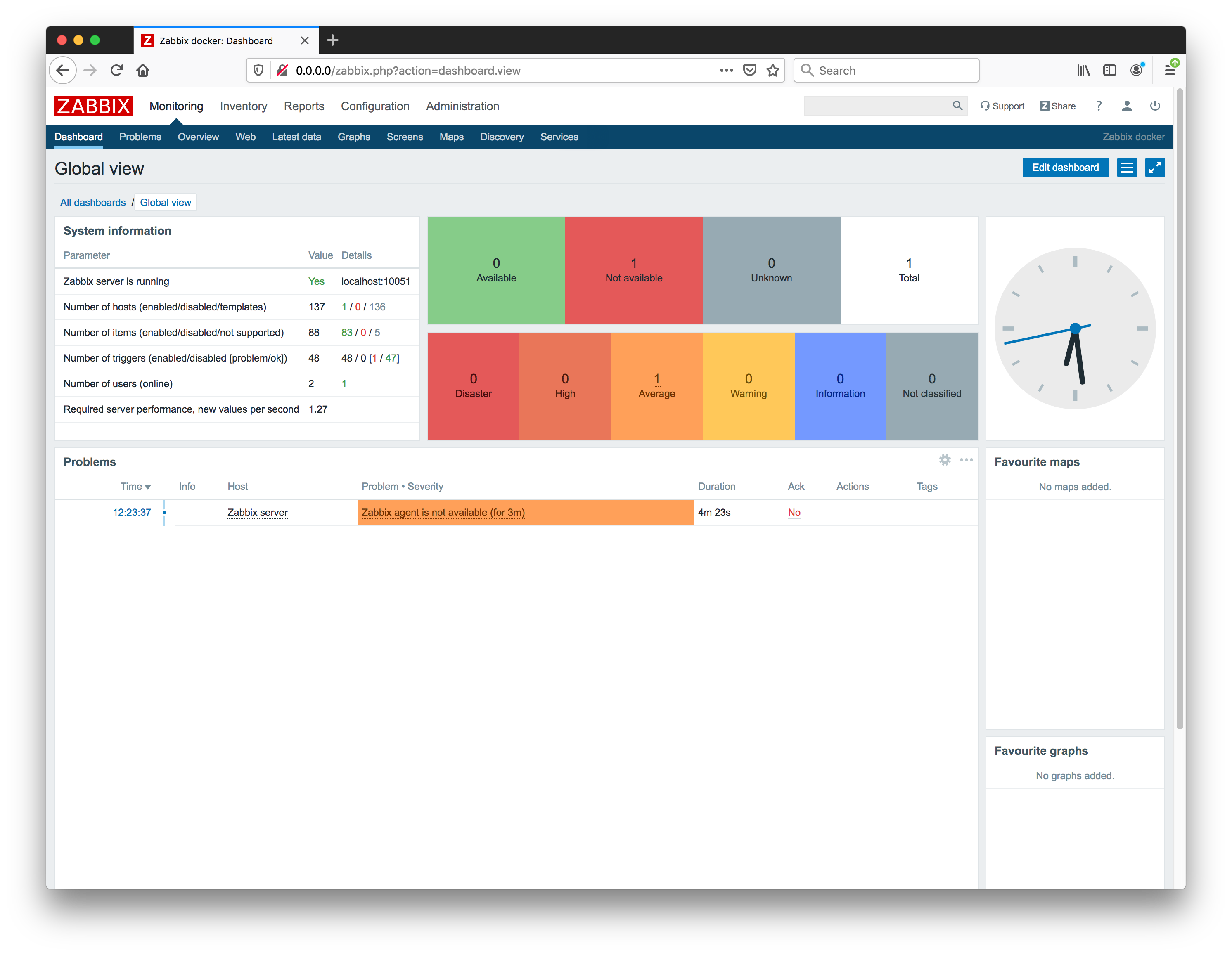Open page actions three-dots in address bar
The image size is (1232, 955).
click(727, 71)
